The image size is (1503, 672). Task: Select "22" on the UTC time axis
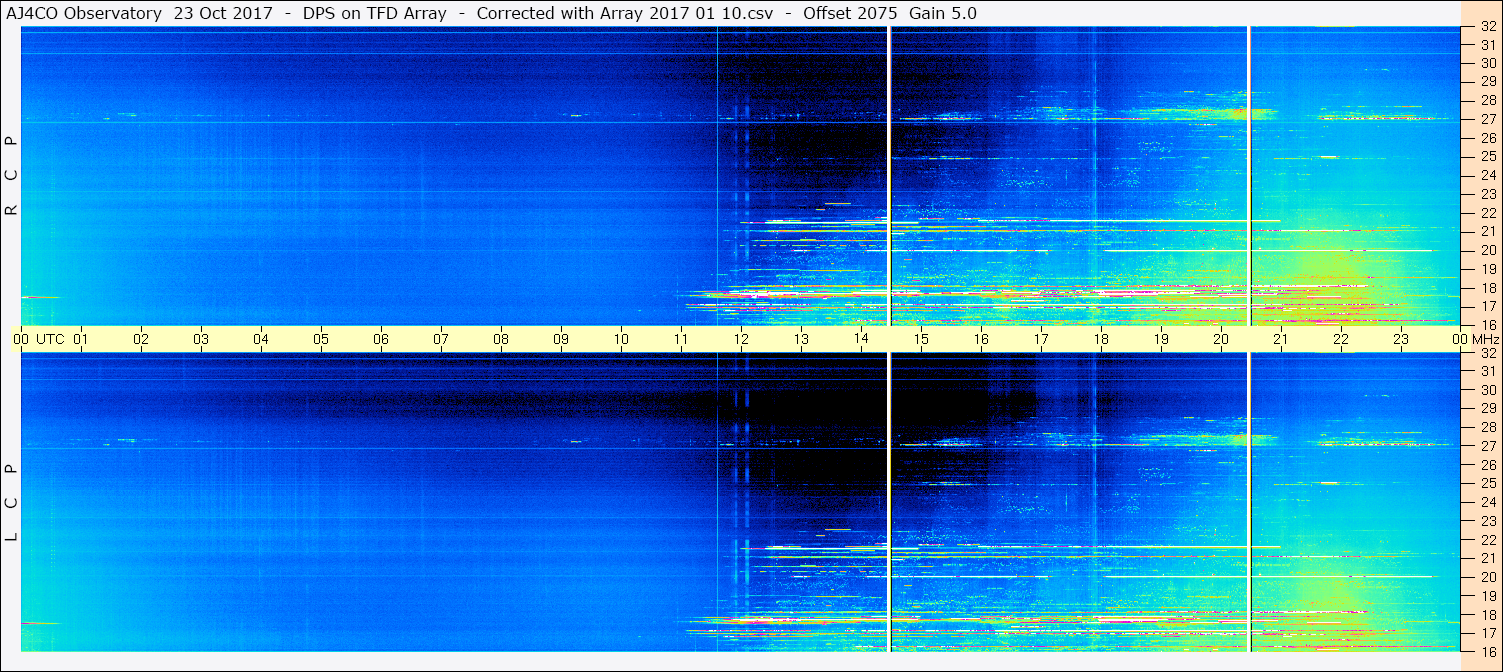pos(1341,339)
